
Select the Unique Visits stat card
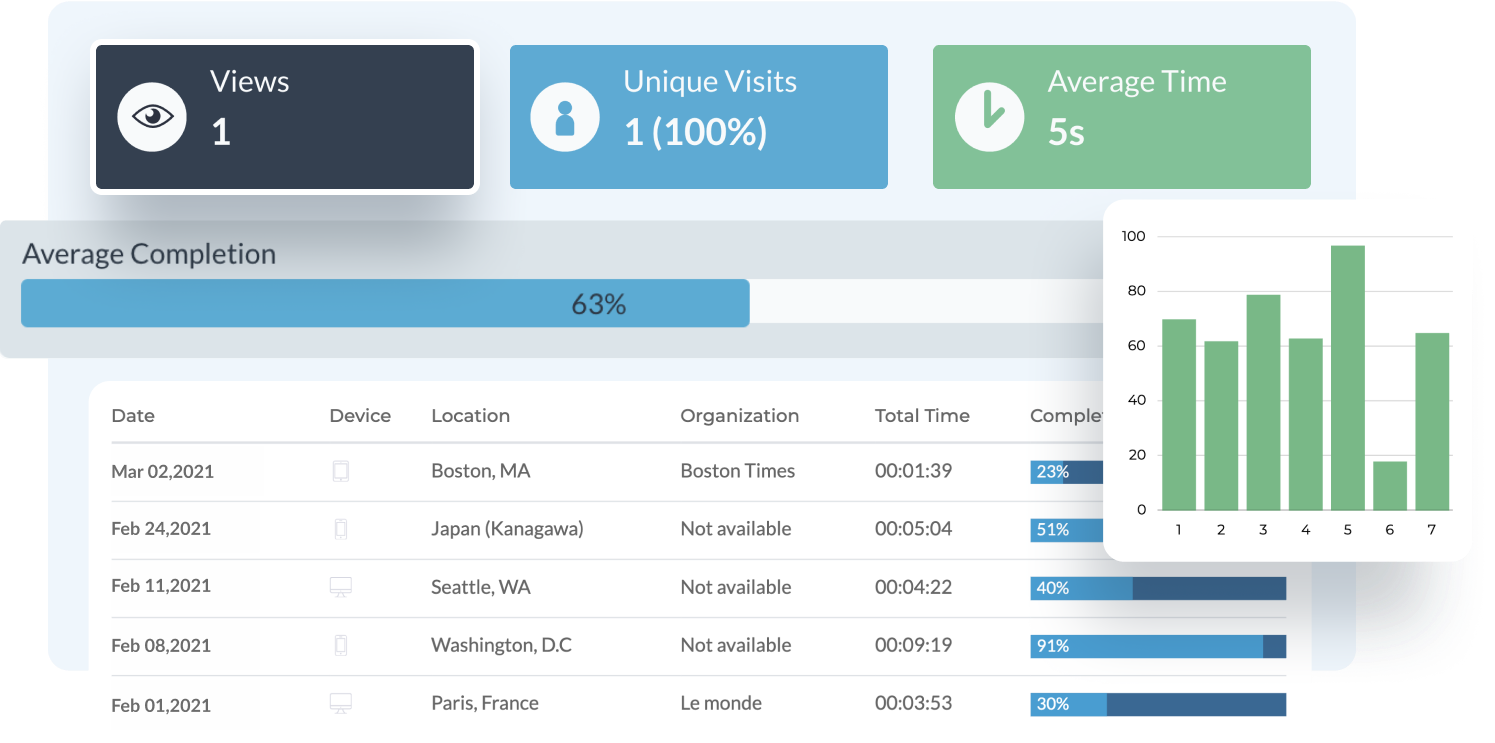(x=699, y=117)
